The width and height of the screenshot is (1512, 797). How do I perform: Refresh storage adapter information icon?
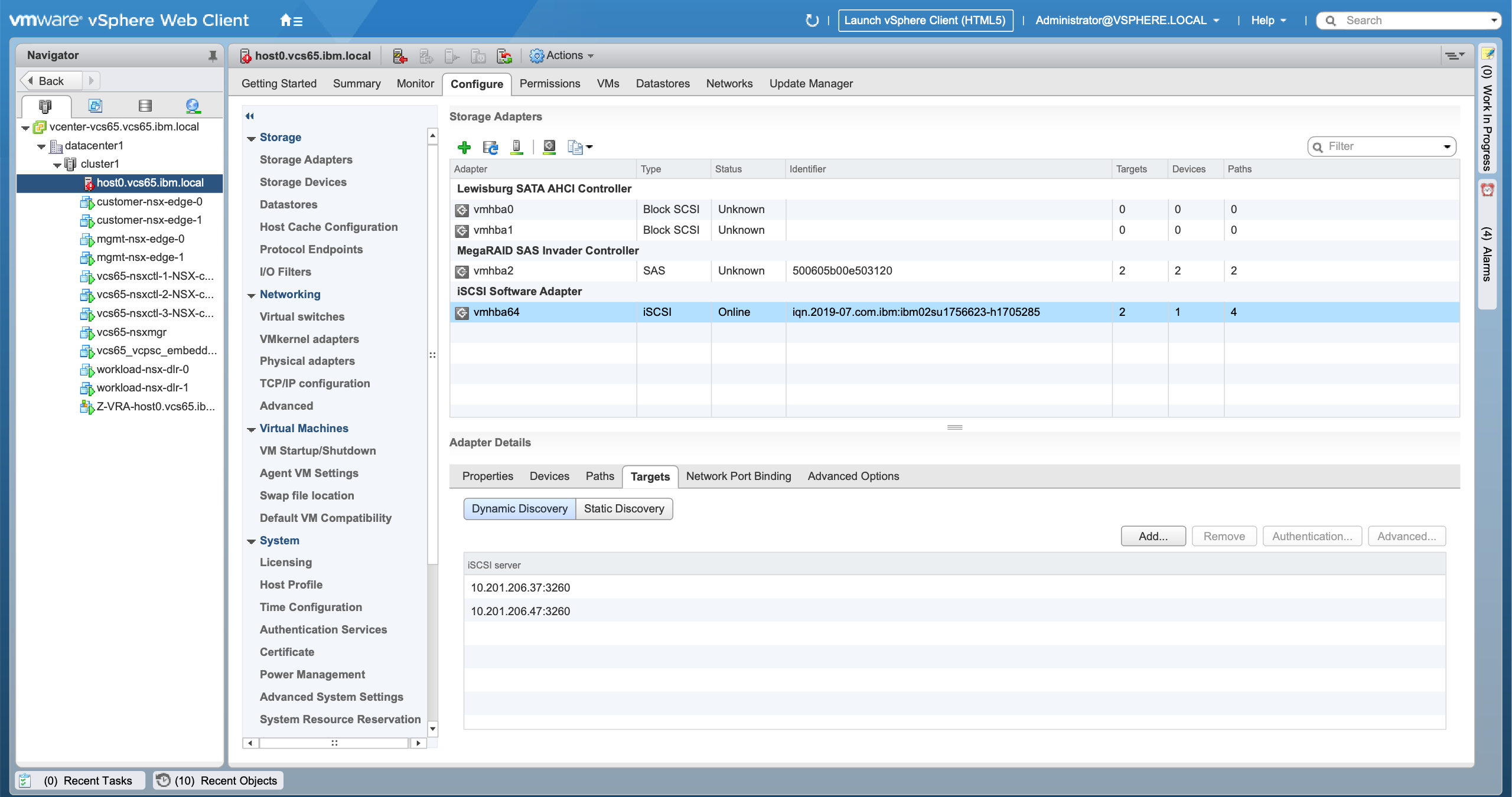coord(490,147)
